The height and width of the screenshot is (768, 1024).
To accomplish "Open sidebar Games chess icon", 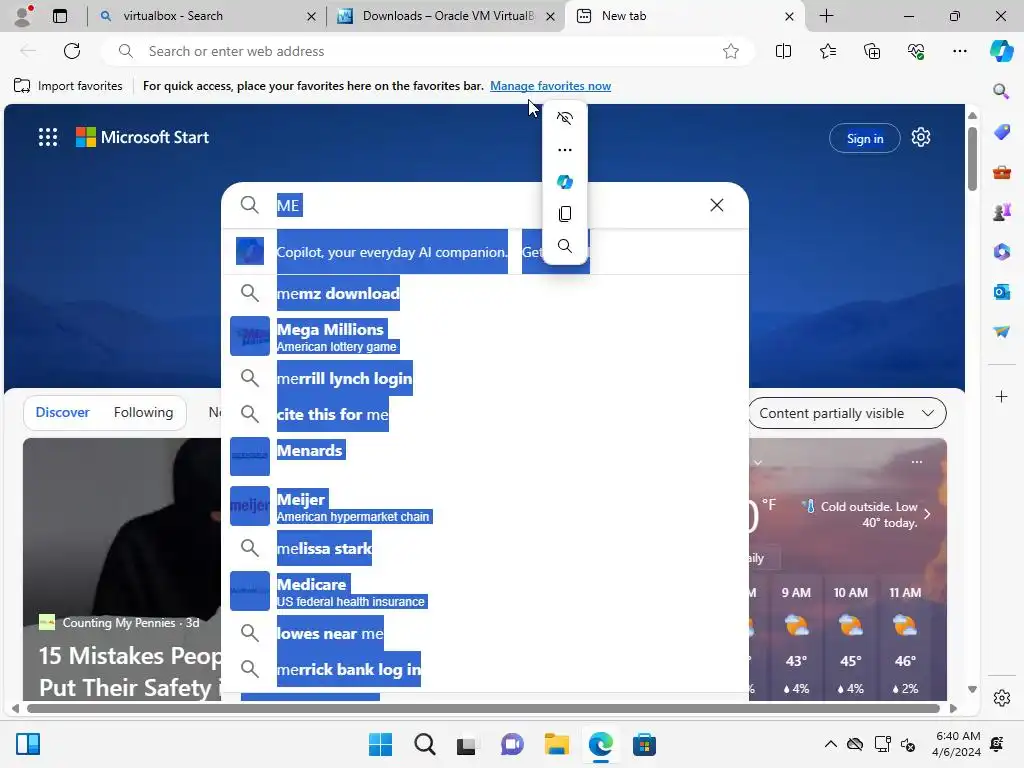I will pos(1001,212).
